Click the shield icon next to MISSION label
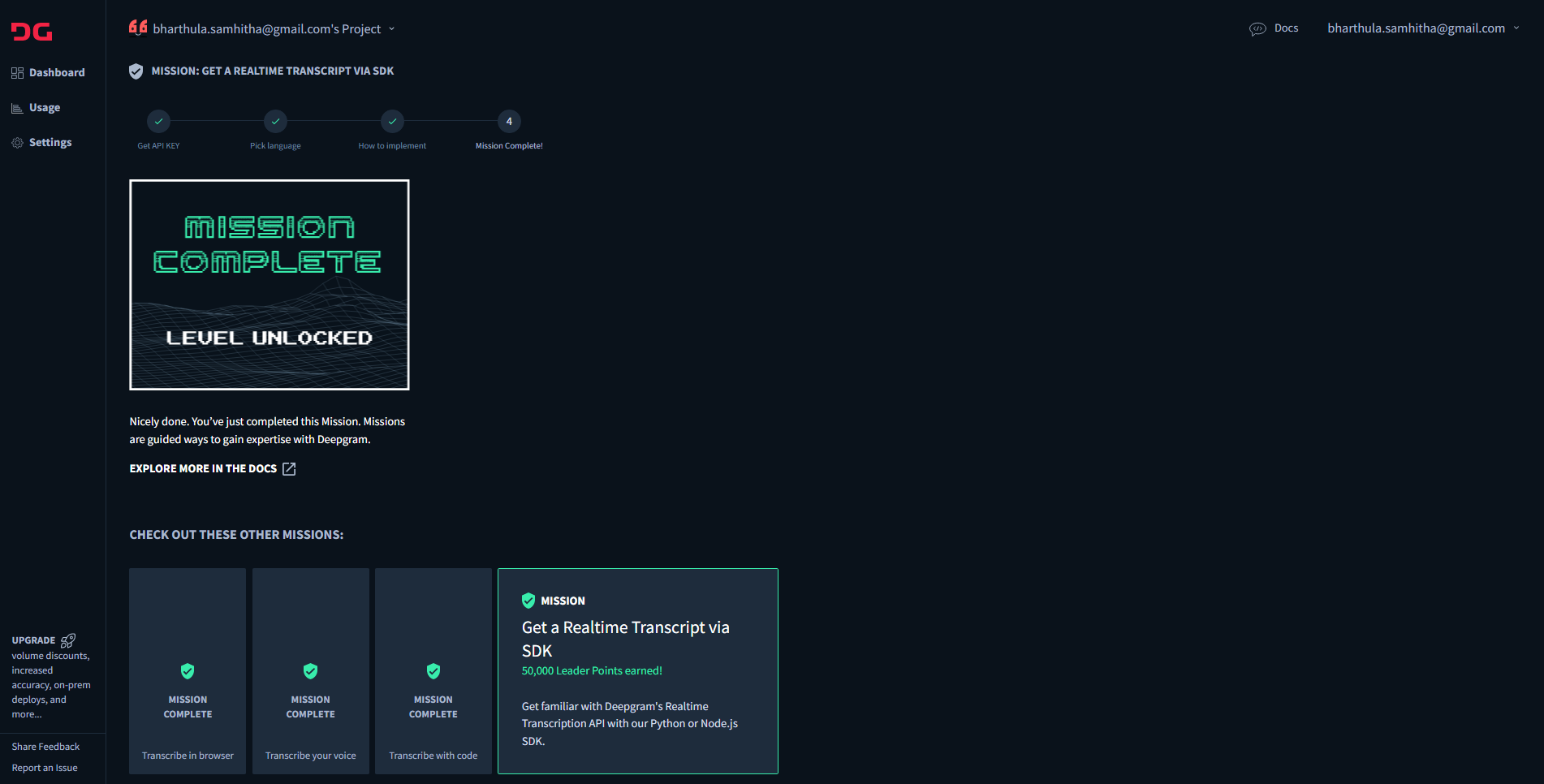The image size is (1544, 784). 528,601
